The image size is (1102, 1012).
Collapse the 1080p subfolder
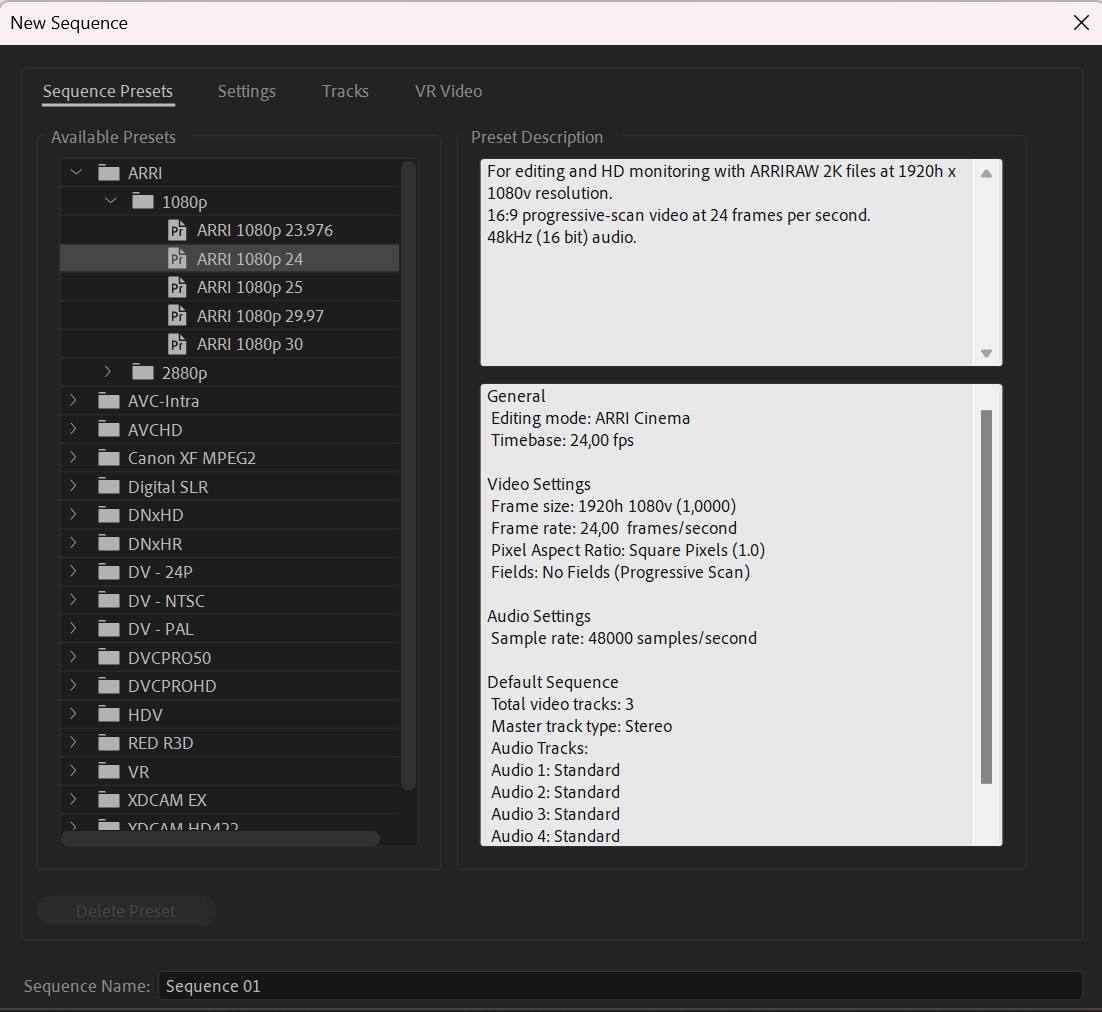pyautogui.click(x=110, y=201)
